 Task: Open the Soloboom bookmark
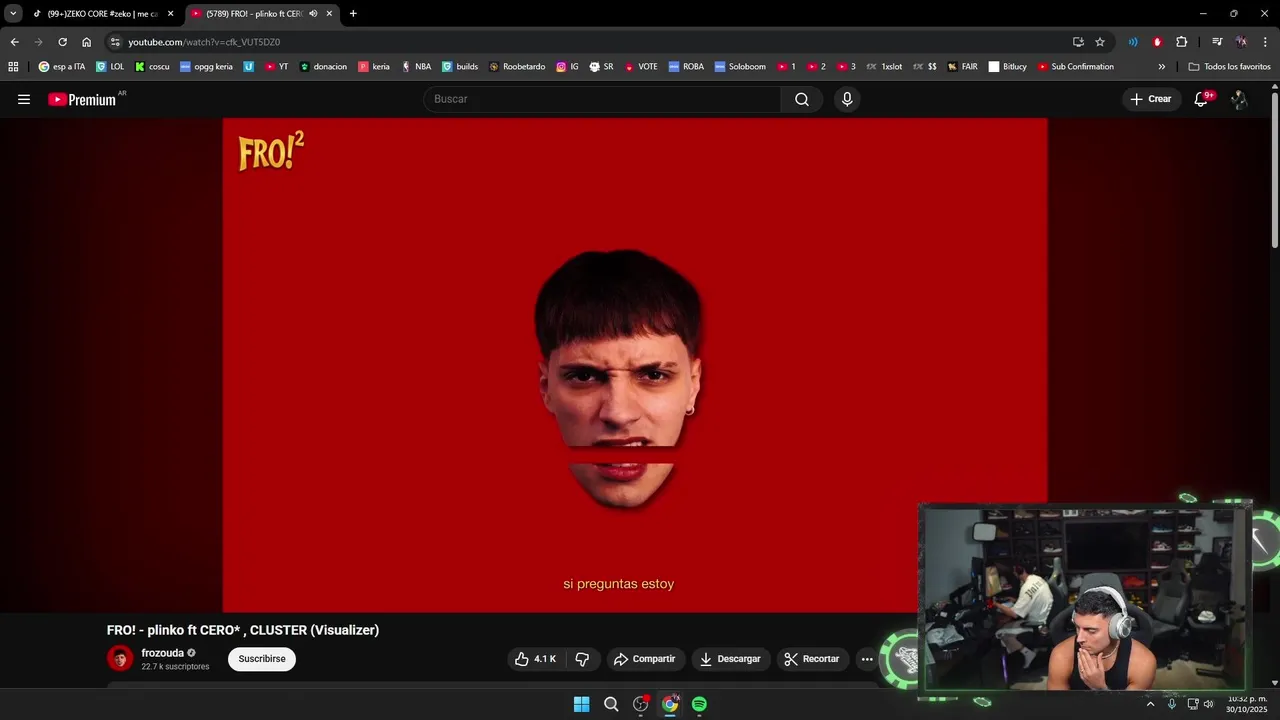[x=740, y=67]
